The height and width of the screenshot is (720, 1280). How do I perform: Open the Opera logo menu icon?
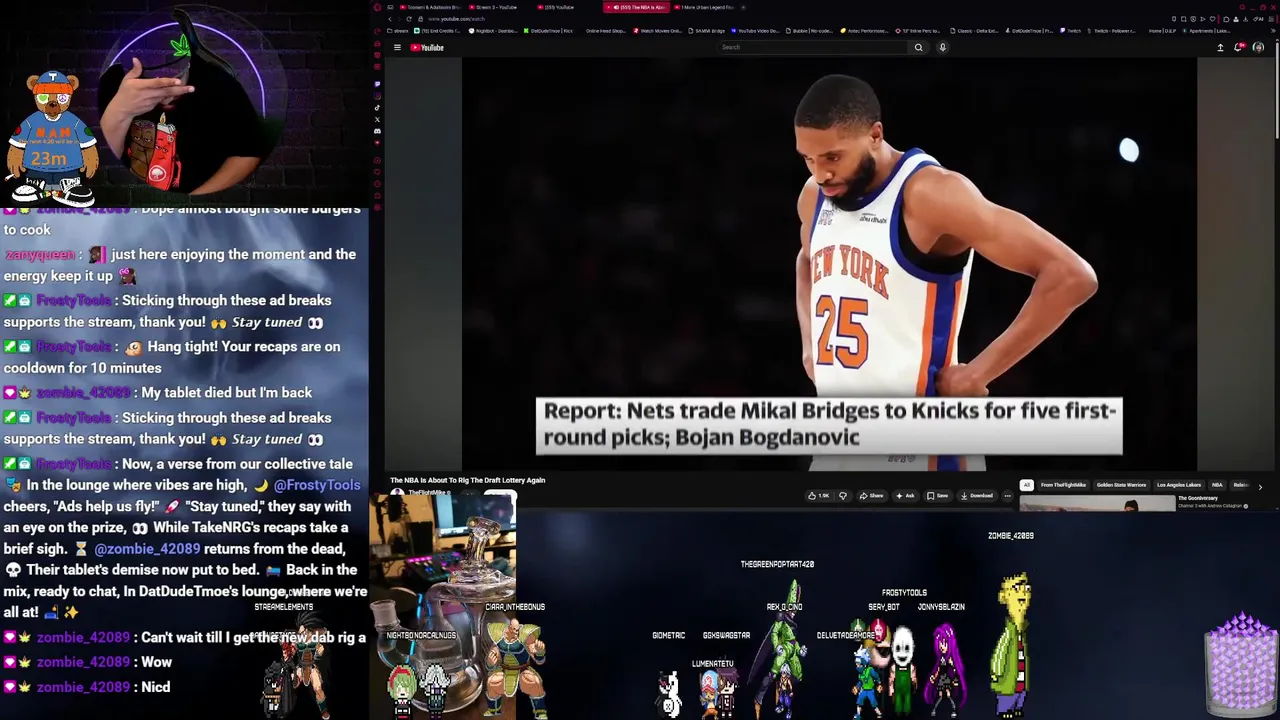(x=377, y=7)
